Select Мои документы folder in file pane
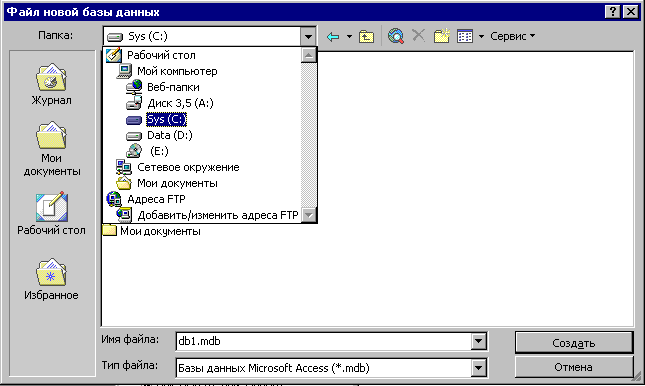 tap(151, 231)
